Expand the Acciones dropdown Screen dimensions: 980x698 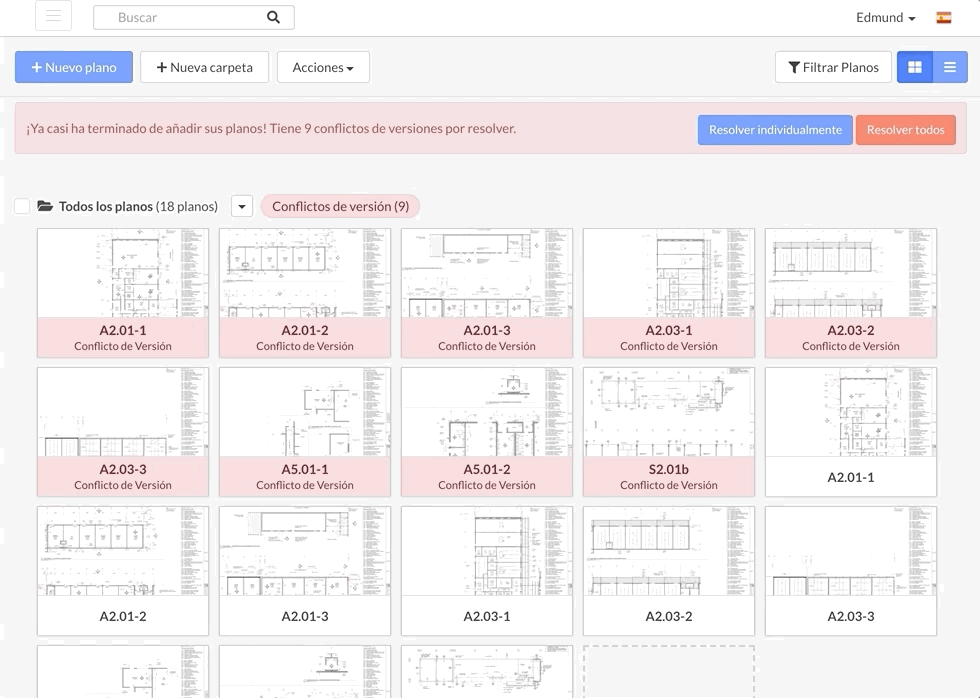click(323, 67)
